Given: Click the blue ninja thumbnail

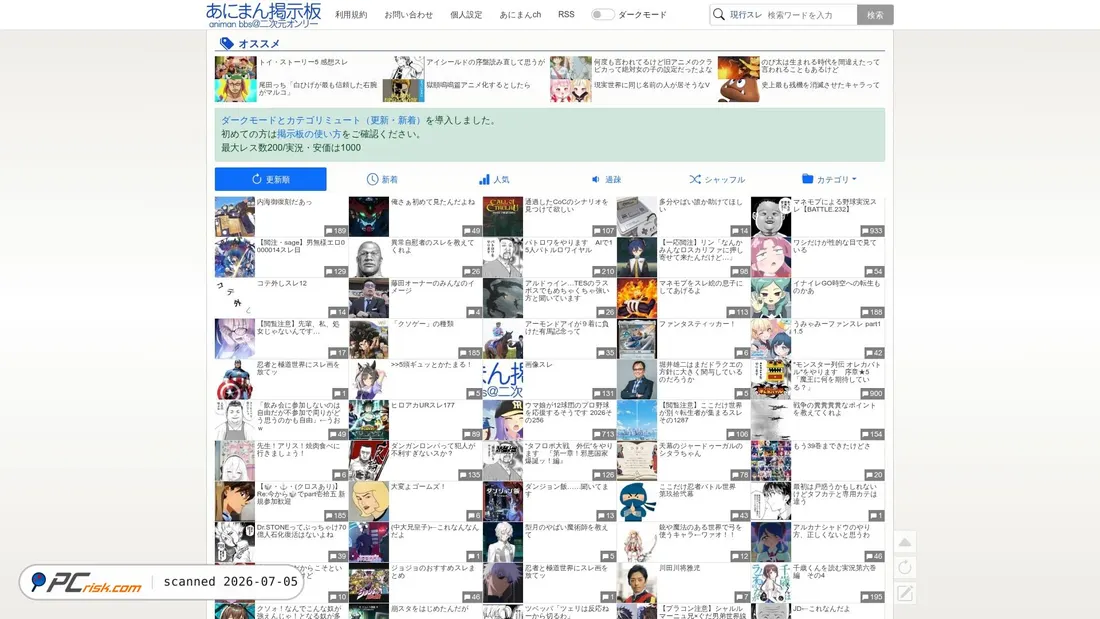Looking at the screenshot, I should [x=636, y=502].
